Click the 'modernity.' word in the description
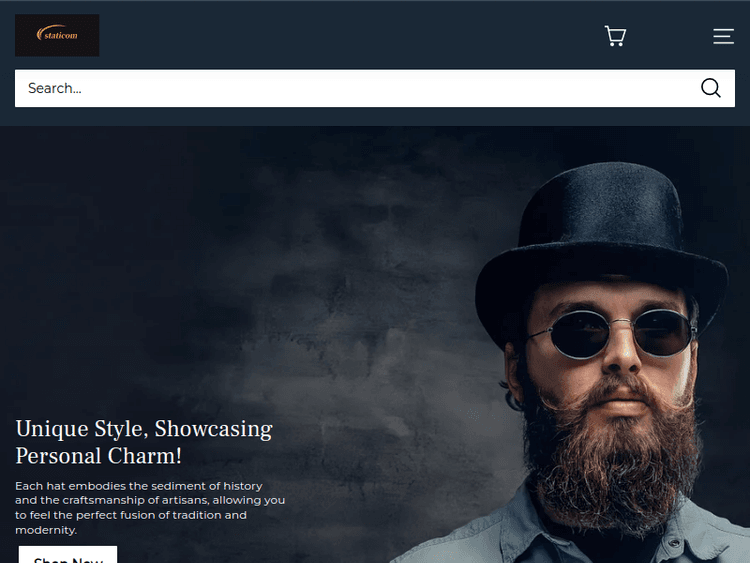The height and width of the screenshot is (563, 750). [x=46, y=530]
